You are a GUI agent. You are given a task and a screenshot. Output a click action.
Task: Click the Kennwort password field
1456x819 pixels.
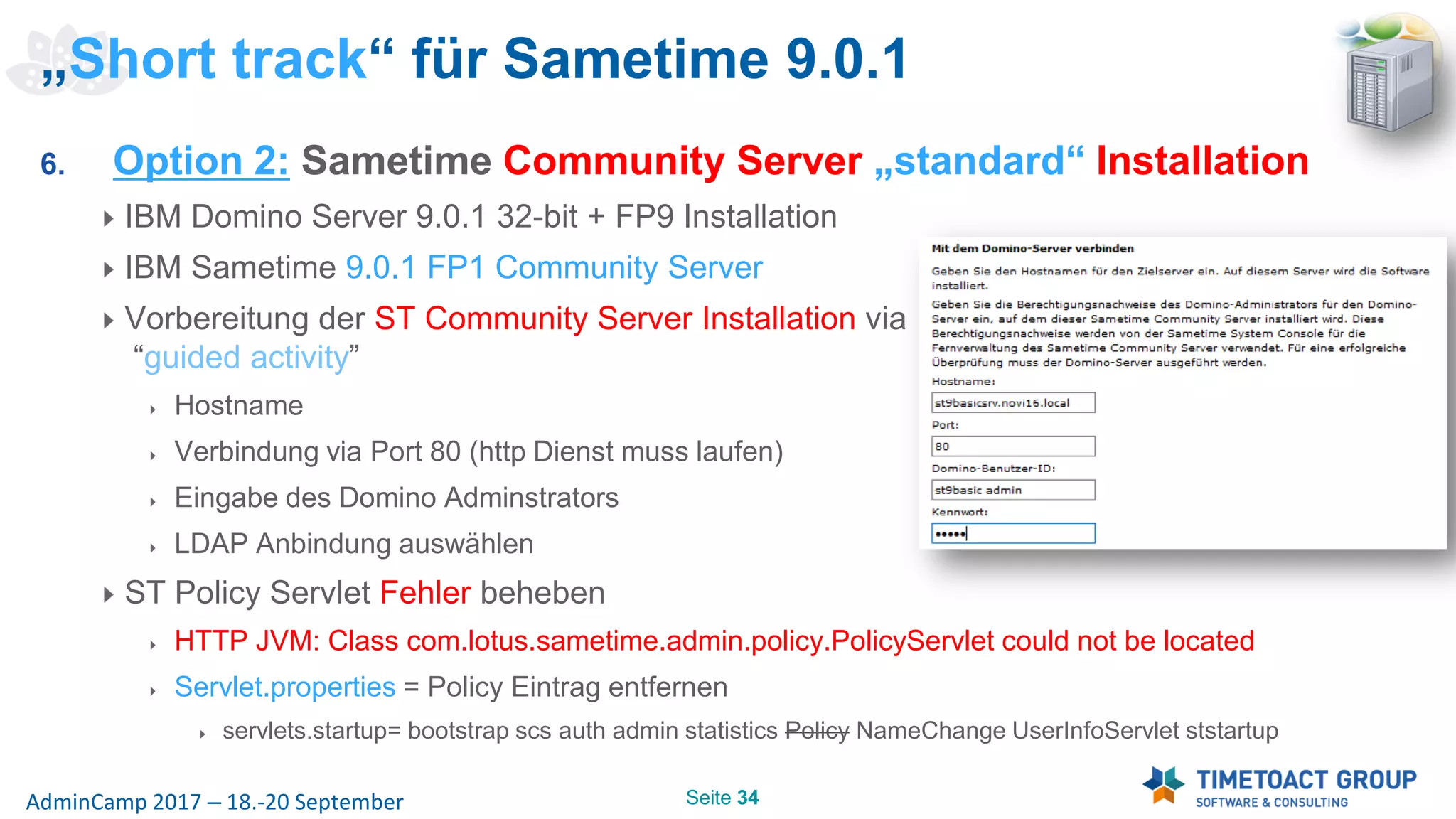(x=1013, y=533)
